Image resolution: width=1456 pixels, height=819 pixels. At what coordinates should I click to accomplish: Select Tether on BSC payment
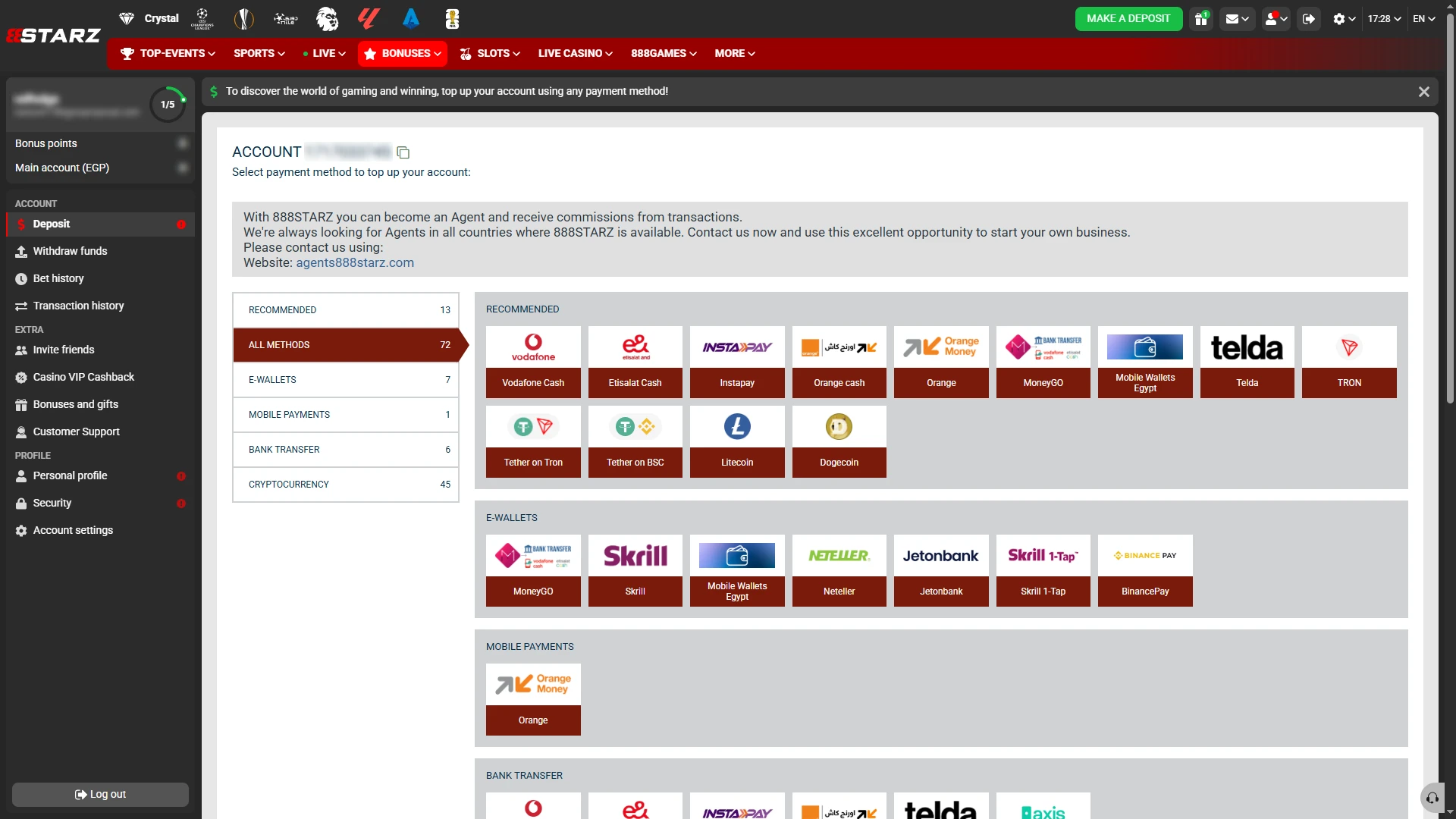635,442
